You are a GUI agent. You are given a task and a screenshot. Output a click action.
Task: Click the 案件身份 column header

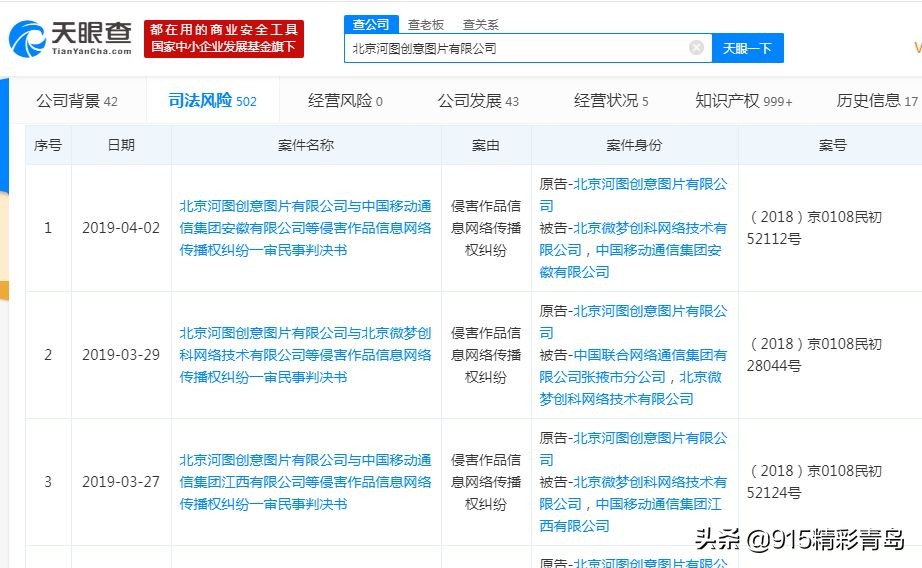[x=634, y=145]
